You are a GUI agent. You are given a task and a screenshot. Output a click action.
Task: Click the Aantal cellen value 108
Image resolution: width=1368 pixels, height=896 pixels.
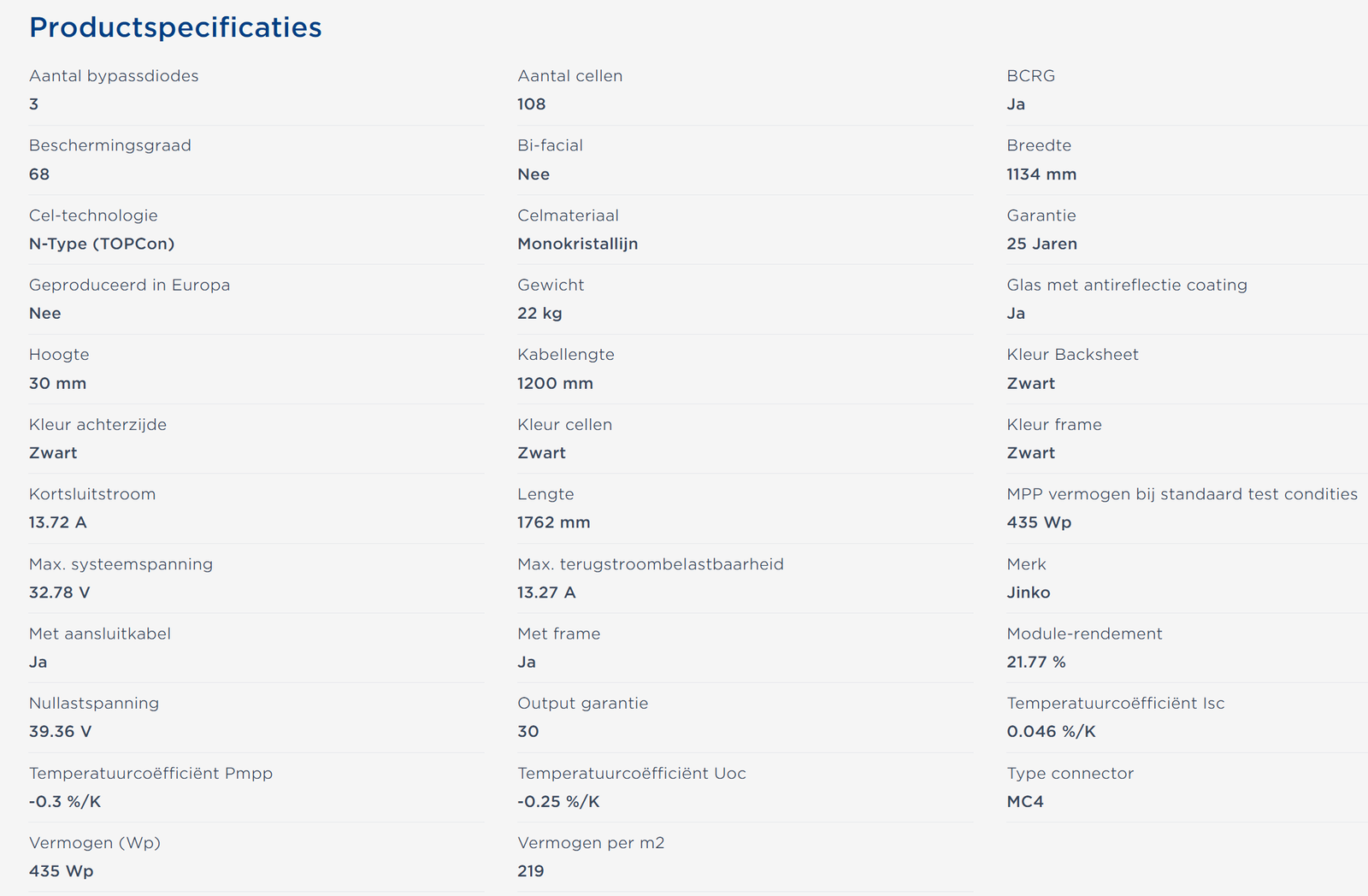tap(531, 104)
